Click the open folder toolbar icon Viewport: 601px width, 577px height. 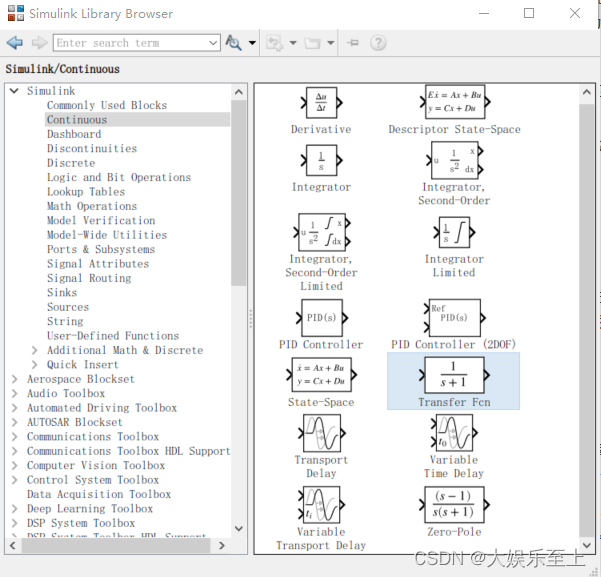click(312, 43)
